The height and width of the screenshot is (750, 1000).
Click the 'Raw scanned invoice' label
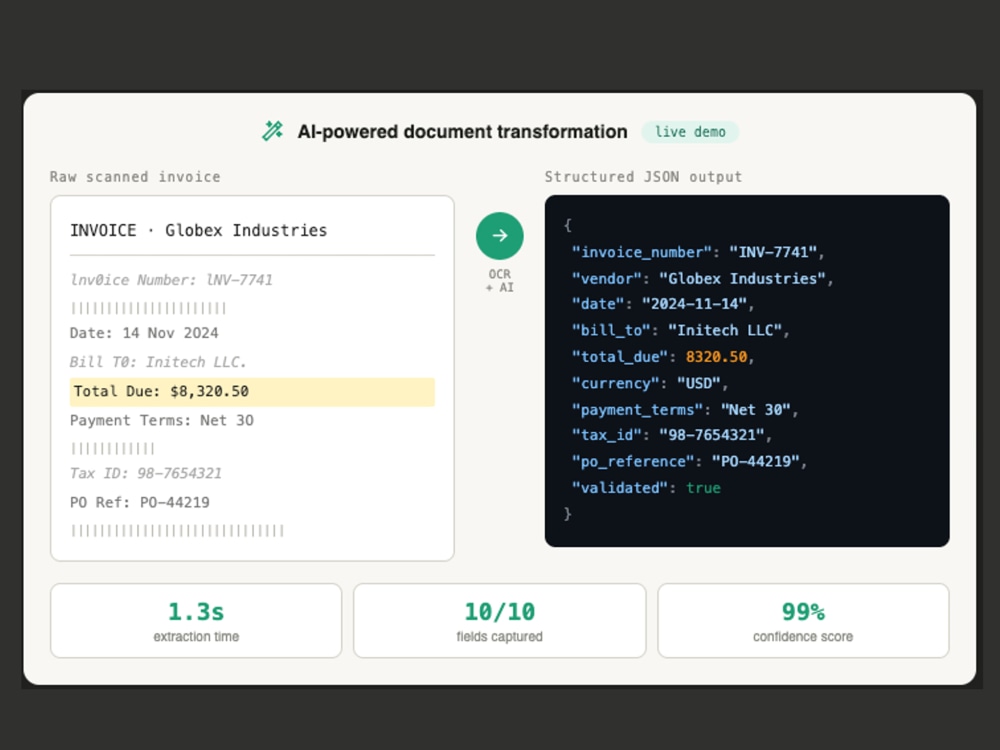point(135,177)
